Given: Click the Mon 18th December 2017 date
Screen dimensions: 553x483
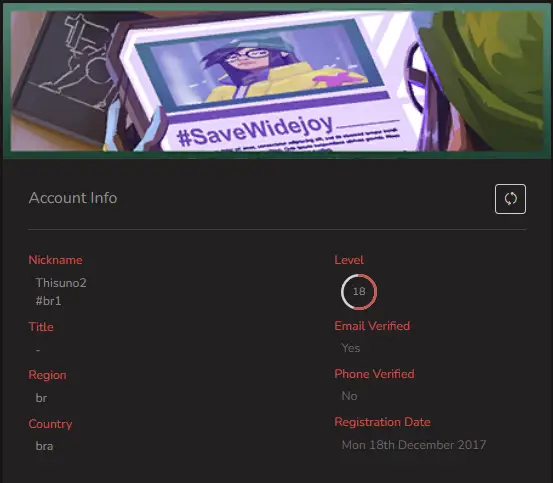Looking at the screenshot, I should coord(414,445).
